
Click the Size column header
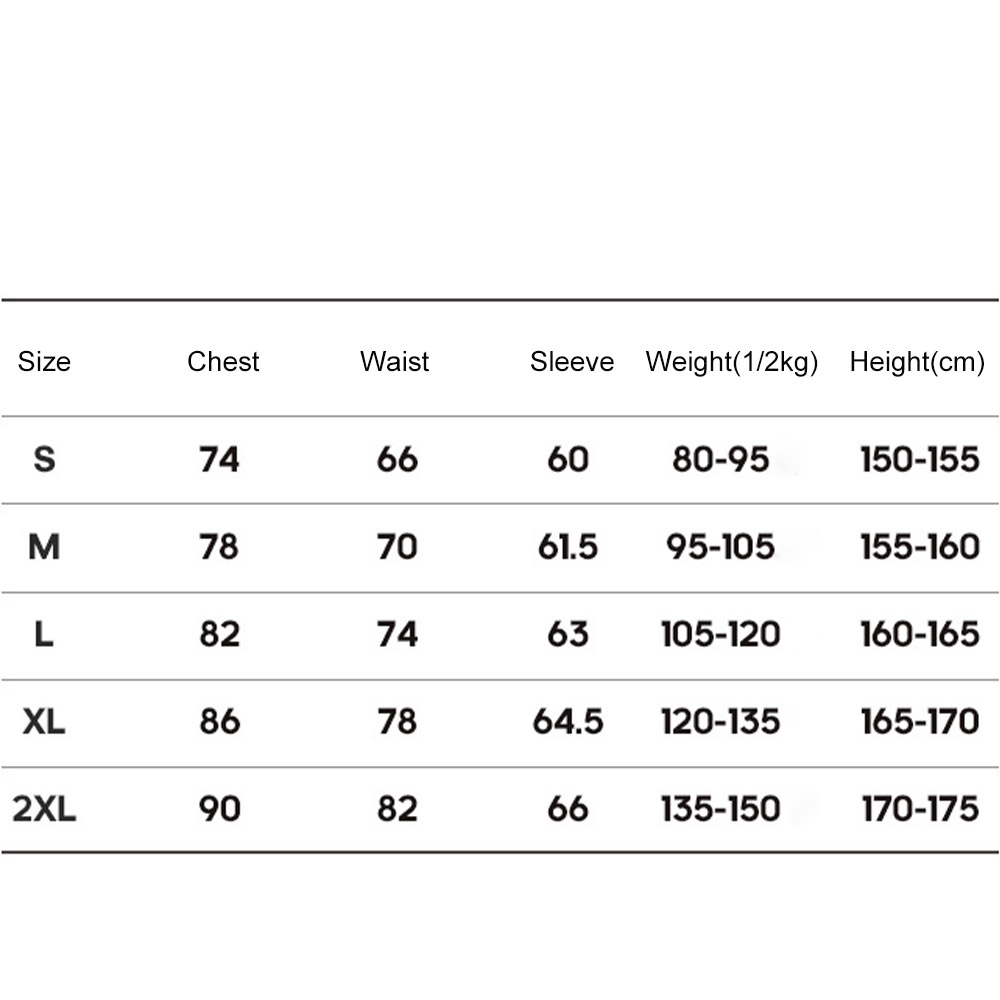coord(44,362)
